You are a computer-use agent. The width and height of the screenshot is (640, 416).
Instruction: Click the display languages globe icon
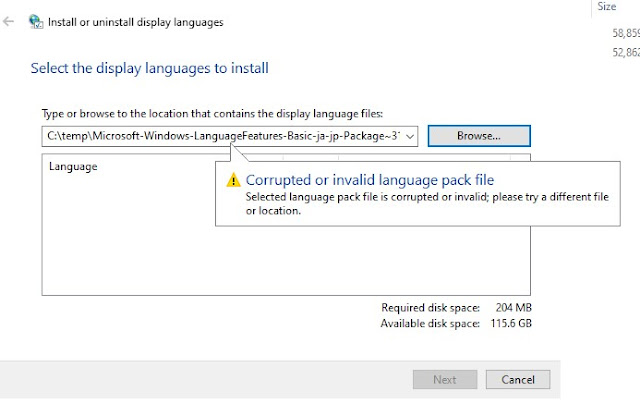(36, 22)
